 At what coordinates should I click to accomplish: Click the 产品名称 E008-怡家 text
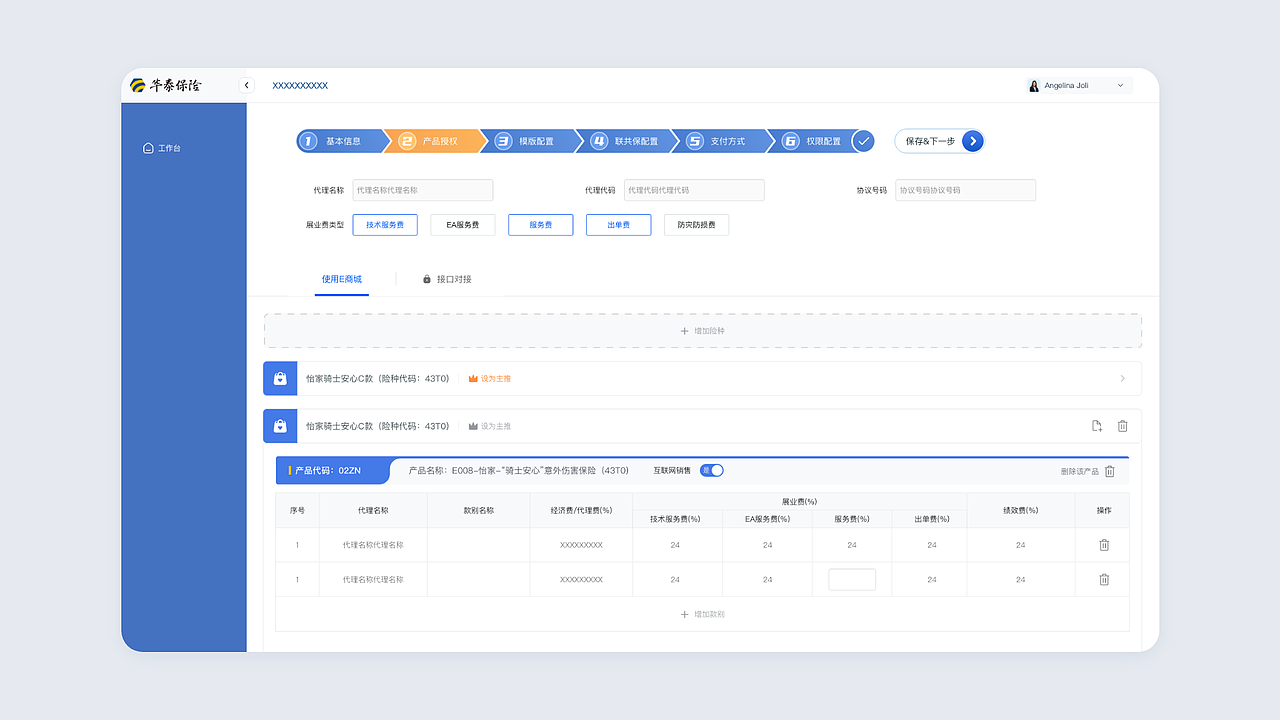(519, 470)
